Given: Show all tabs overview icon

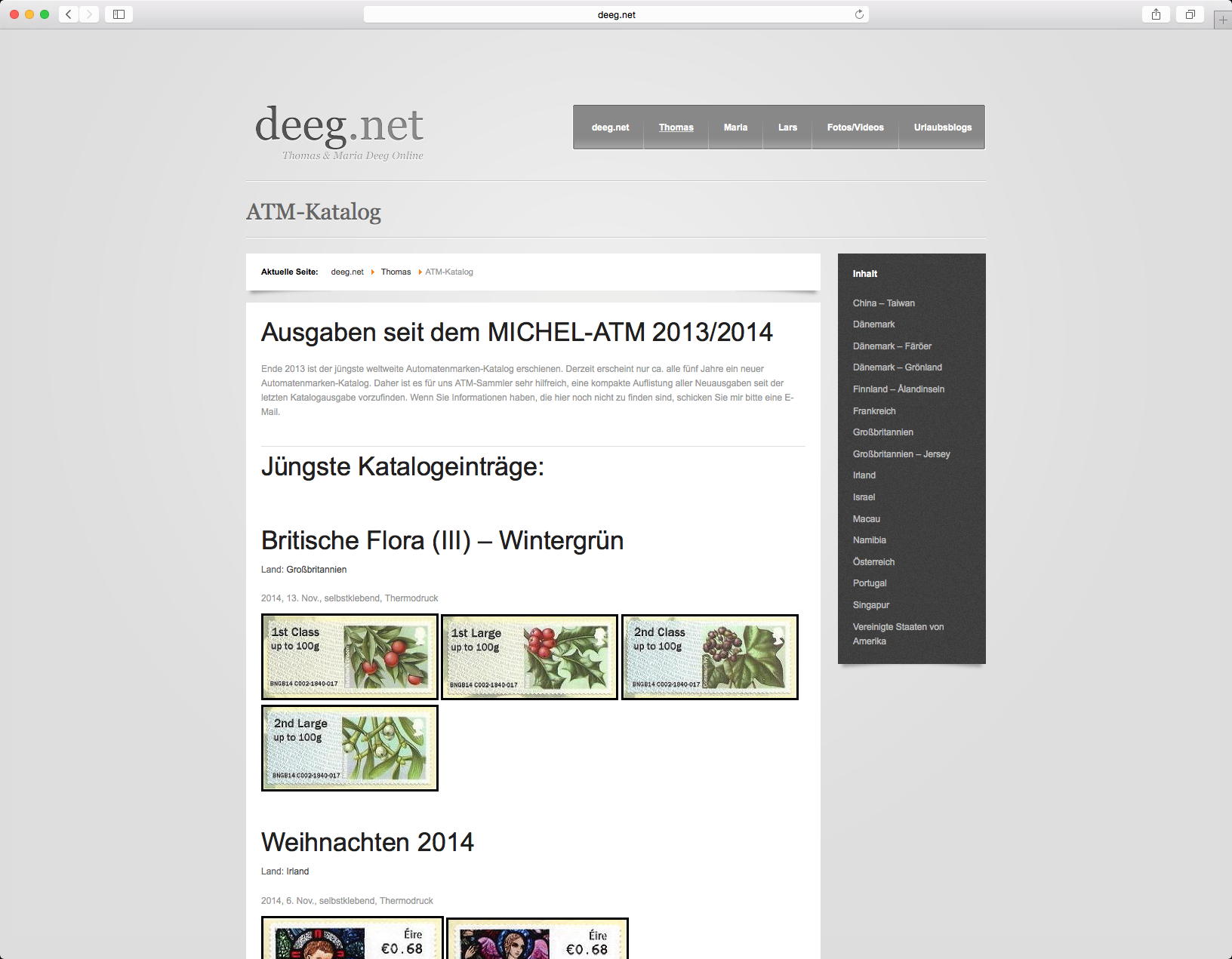Looking at the screenshot, I should [x=1190, y=14].
